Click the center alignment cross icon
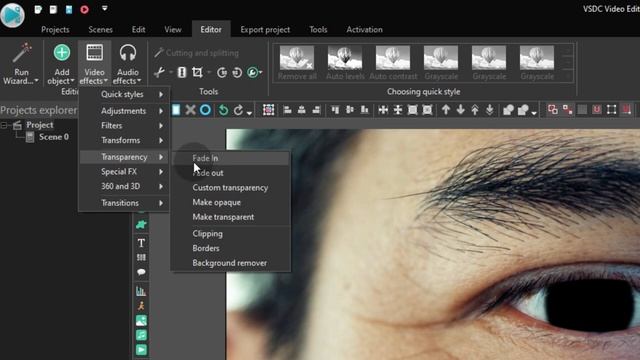This screenshot has height=360, width=640. pyautogui.click(x=383, y=110)
